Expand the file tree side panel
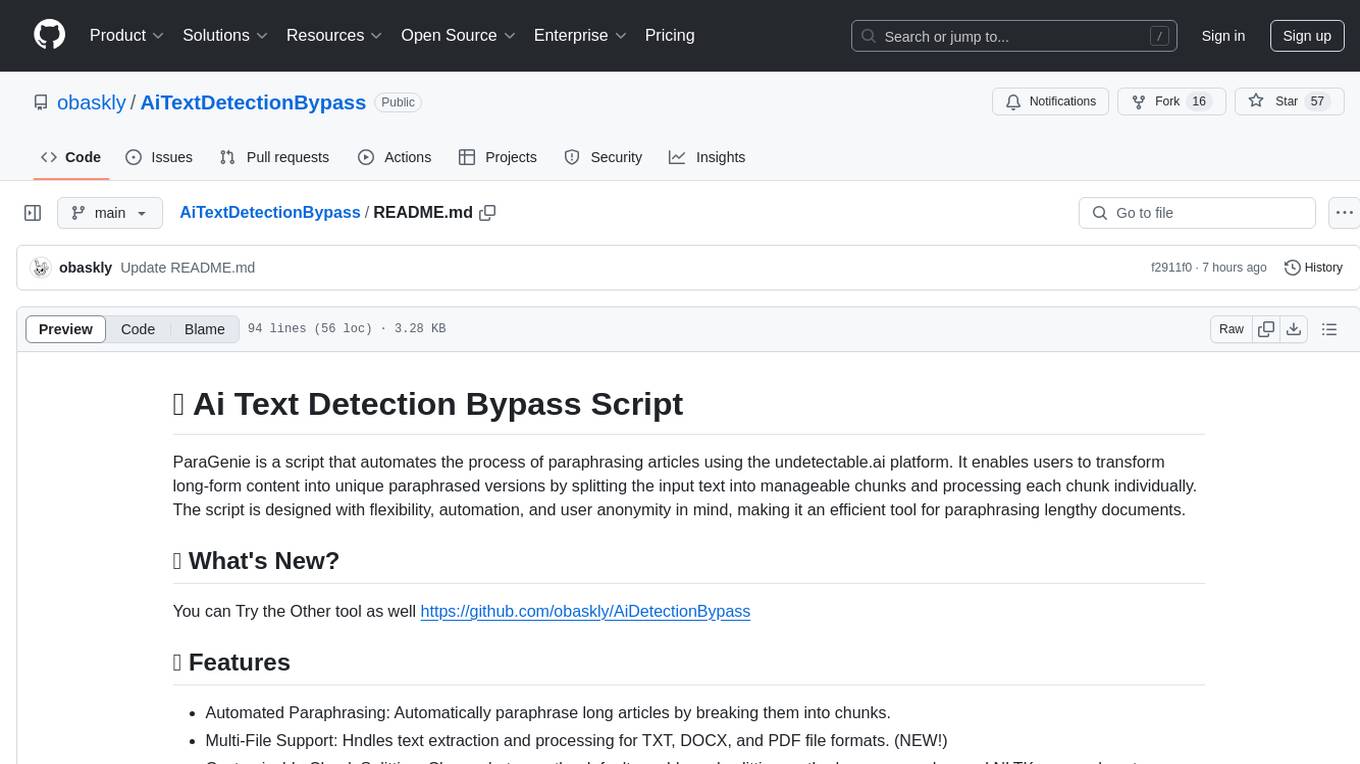The height and width of the screenshot is (764, 1360). [x=33, y=213]
